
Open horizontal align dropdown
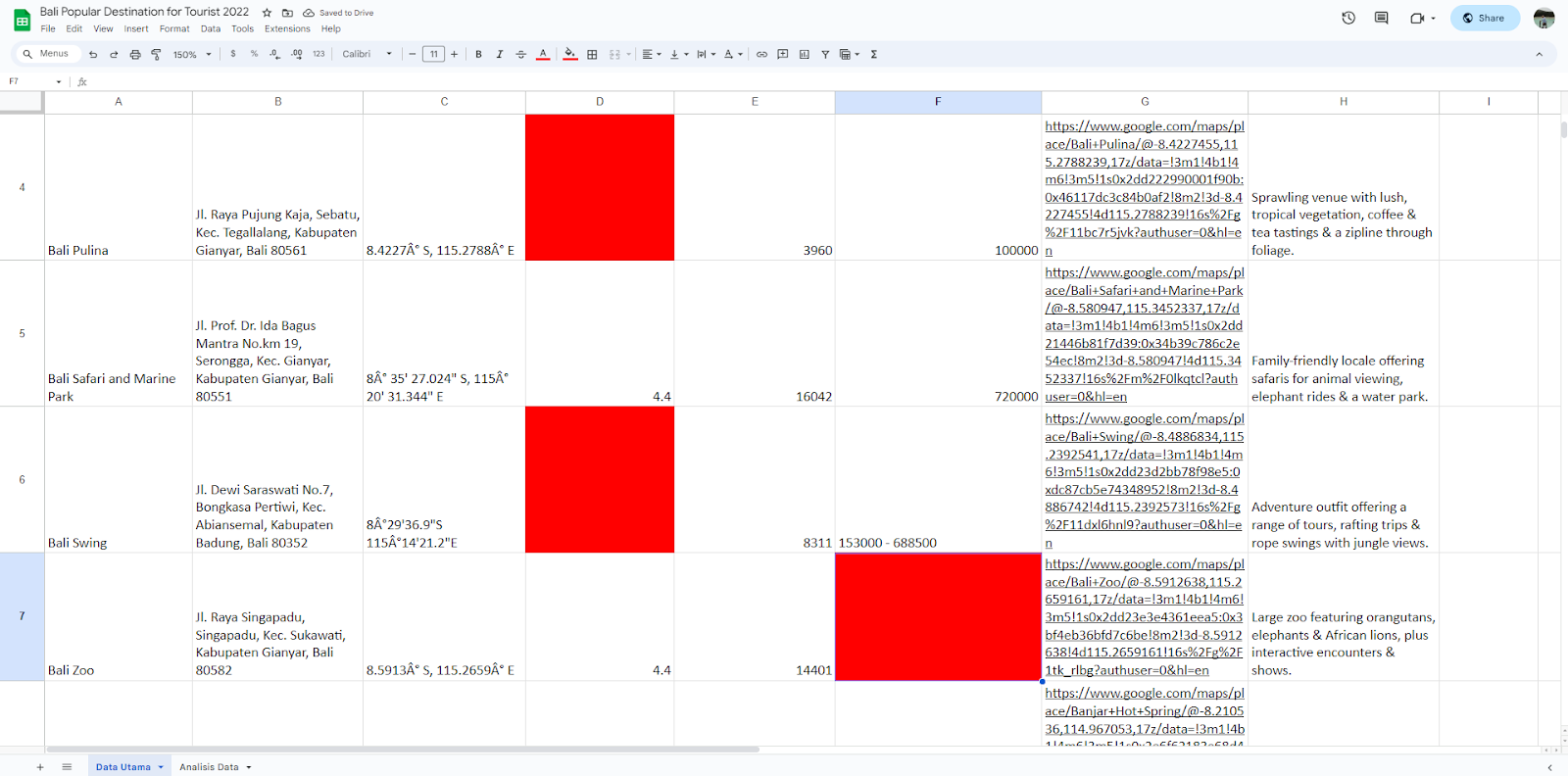tap(652, 54)
